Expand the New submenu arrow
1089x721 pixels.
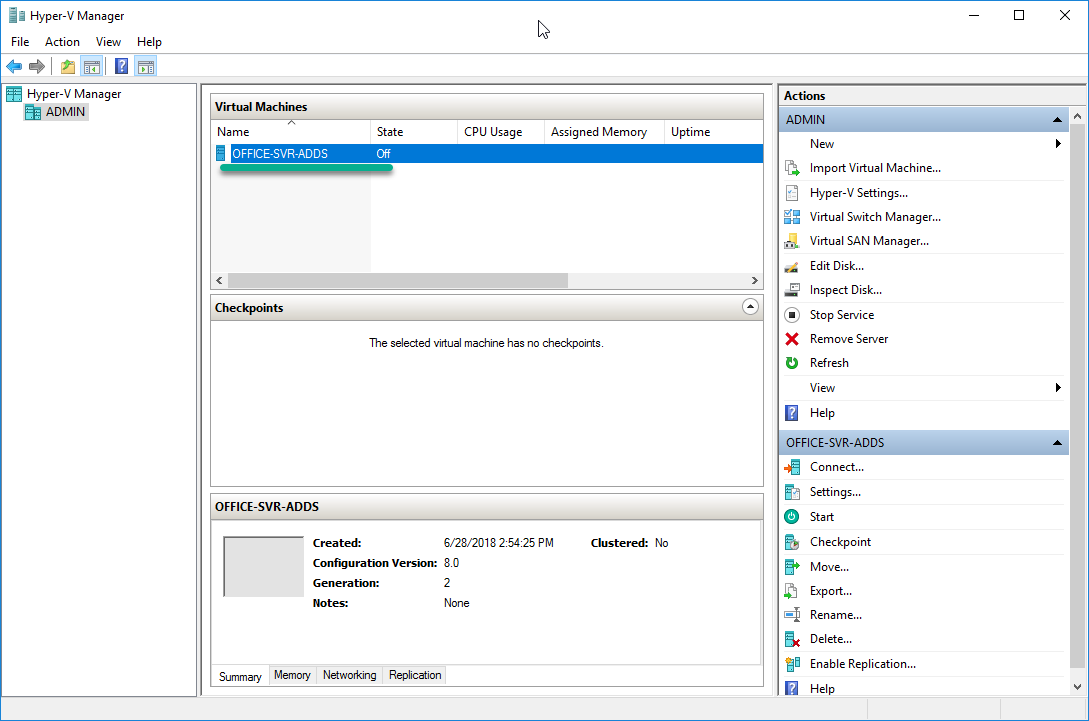[1058, 144]
